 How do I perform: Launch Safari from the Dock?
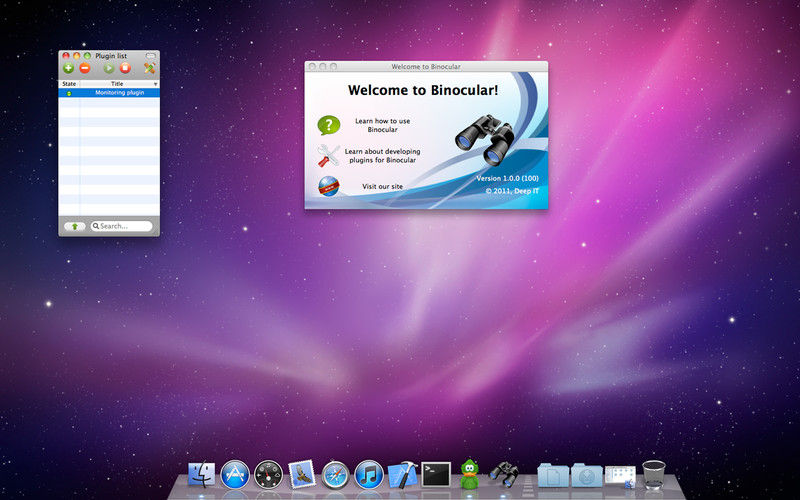coord(335,474)
